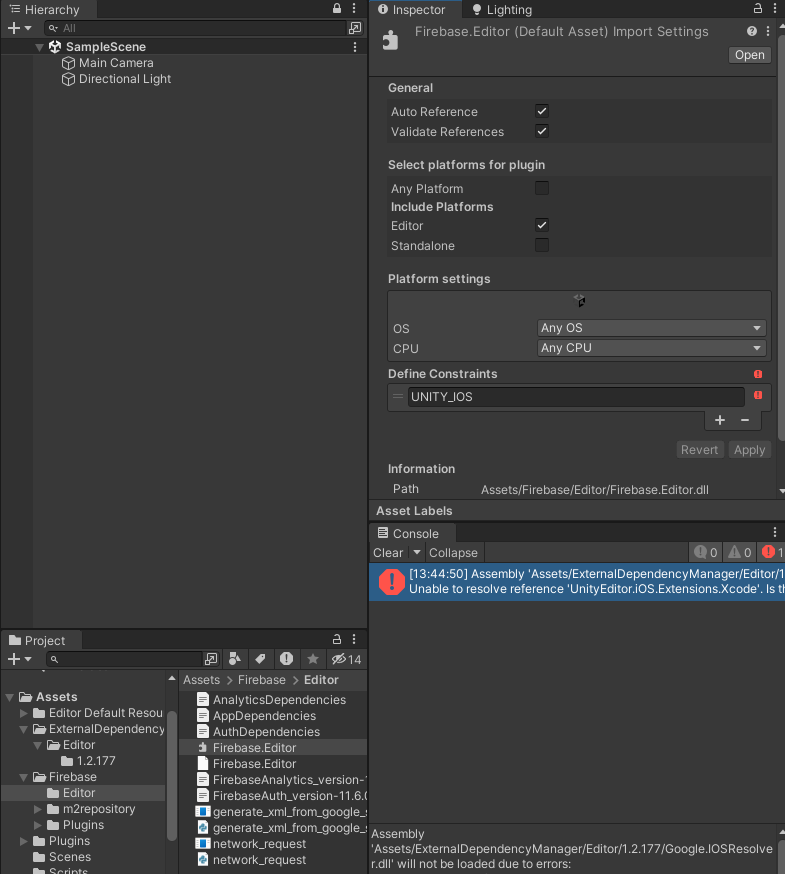Screen dimensions: 785x874
Task: Collapse the SampleScene hierarchy arrow
Action: (x=39, y=47)
